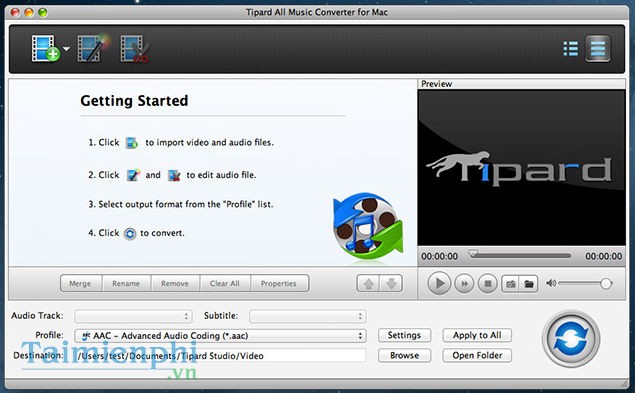Open the Profile format dropdown
This screenshot has height=393, width=635.
220,335
